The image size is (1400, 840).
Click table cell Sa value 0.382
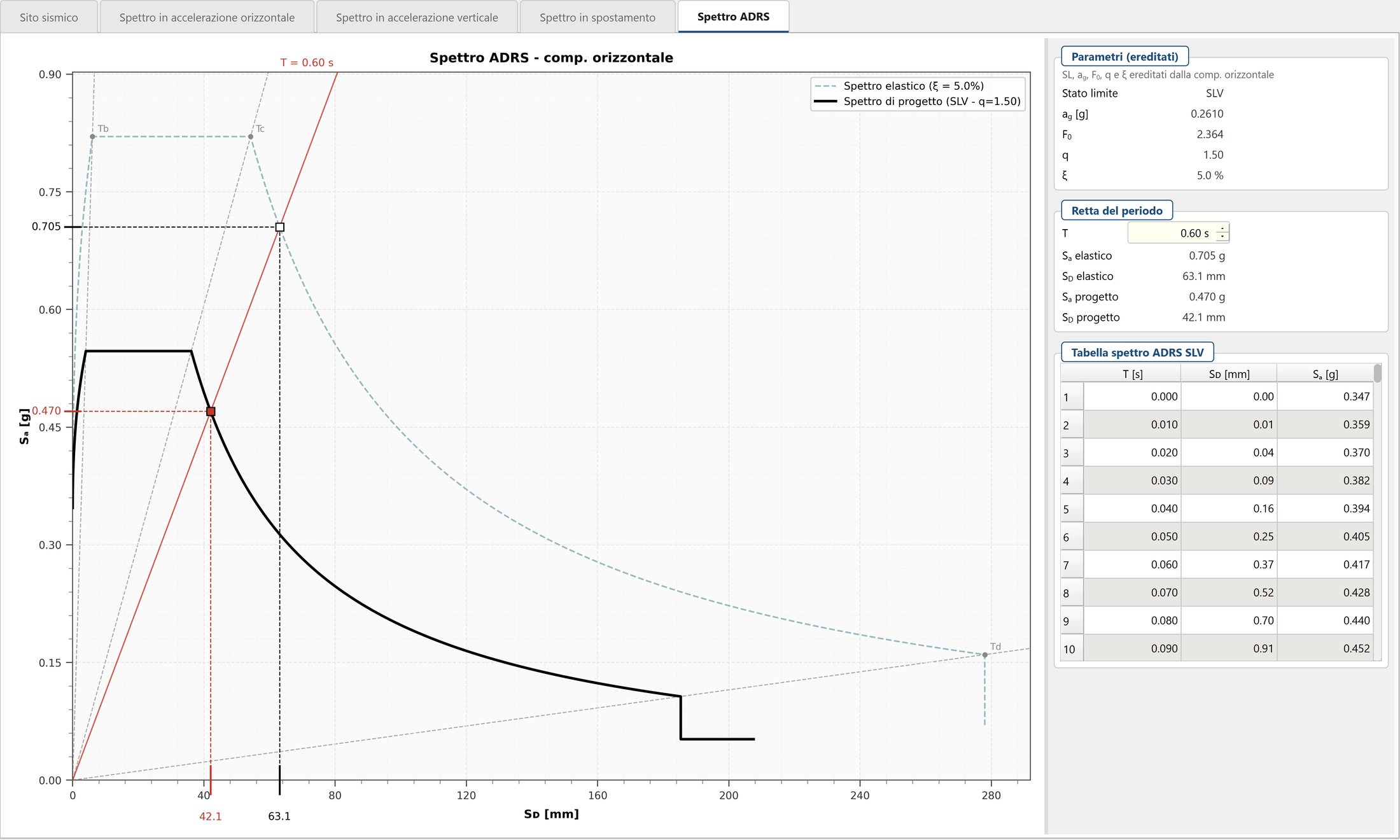click(1325, 480)
